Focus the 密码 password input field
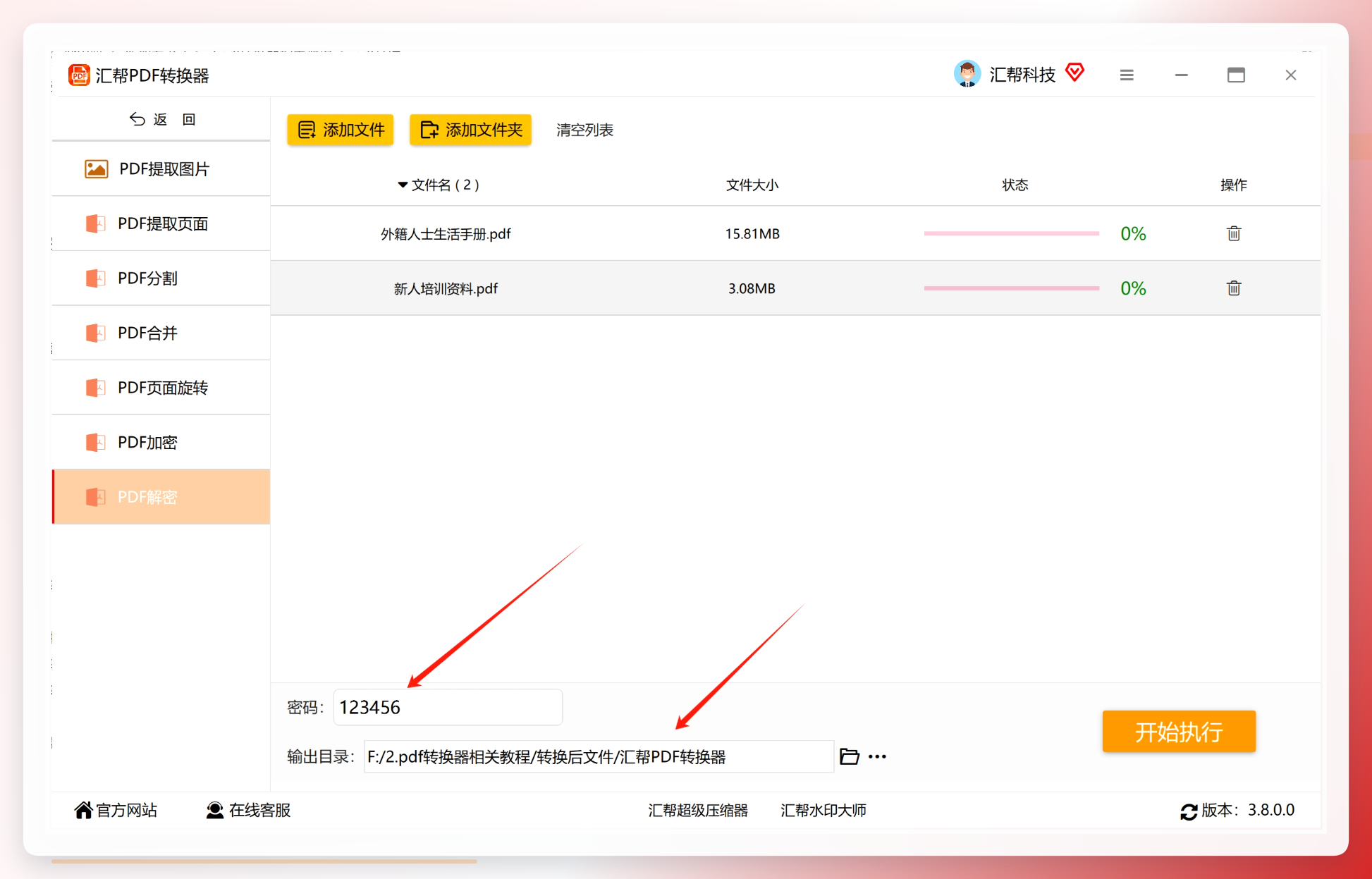 [448, 707]
